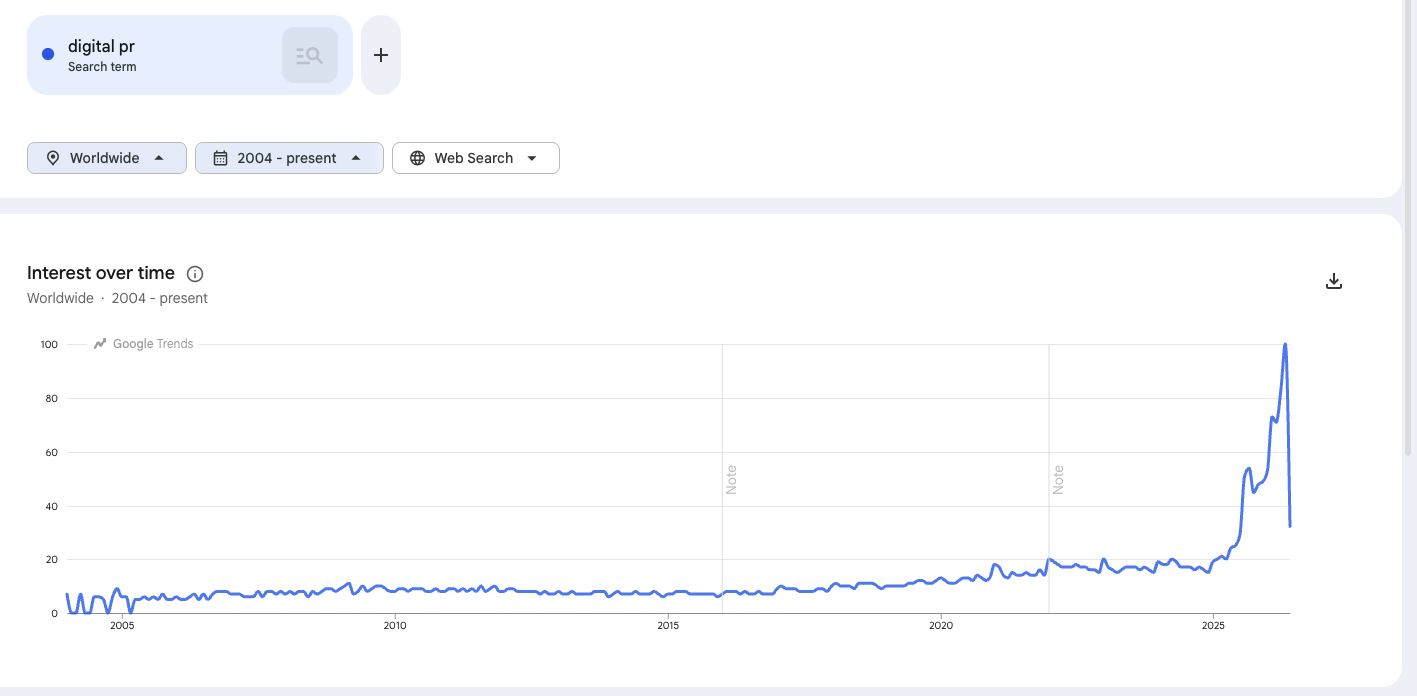This screenshot has width=1417, height=696.
Task: Click the 80 y-axis label
Action: tap(52, 399)
